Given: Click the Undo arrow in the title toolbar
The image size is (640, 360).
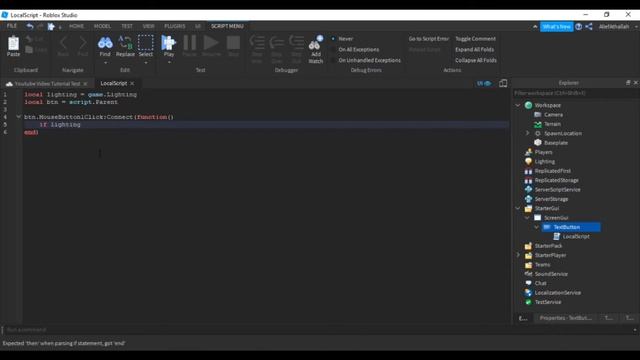Looking at the screenshot, I should (30, 26).
